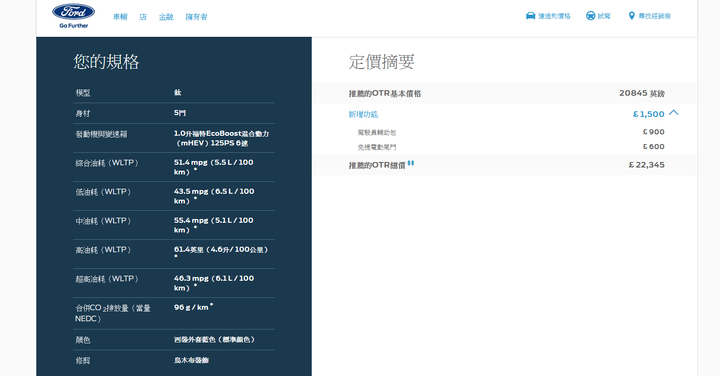This screenshot has height=376, width=720.
Task: Open the 擁有者 navigation menu
Action: [x=197, y=17]
